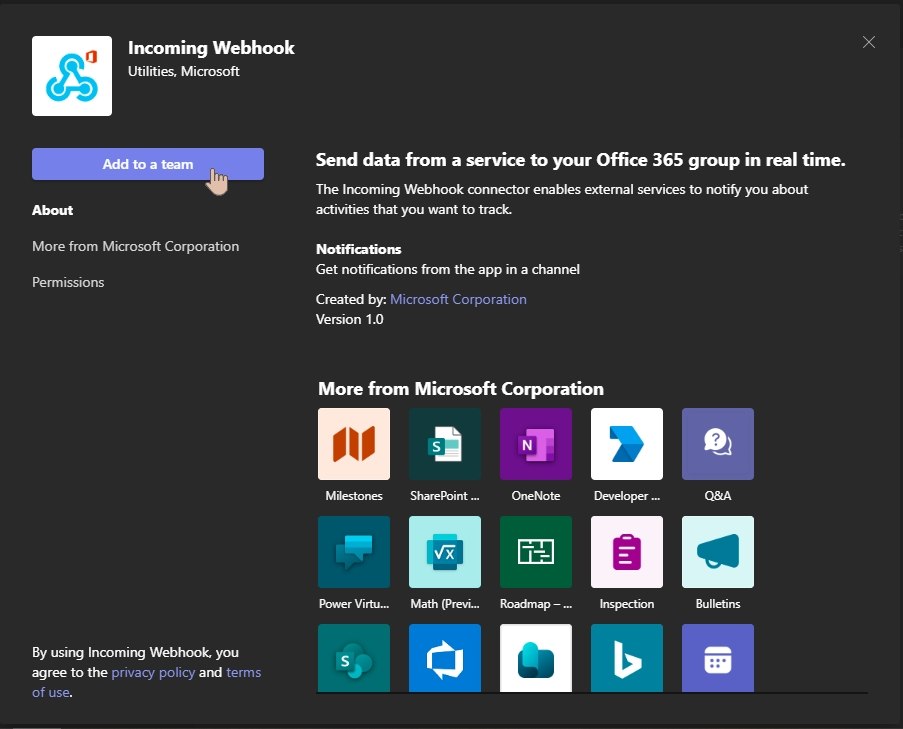Click the Bulletins label text

[718, 604]
